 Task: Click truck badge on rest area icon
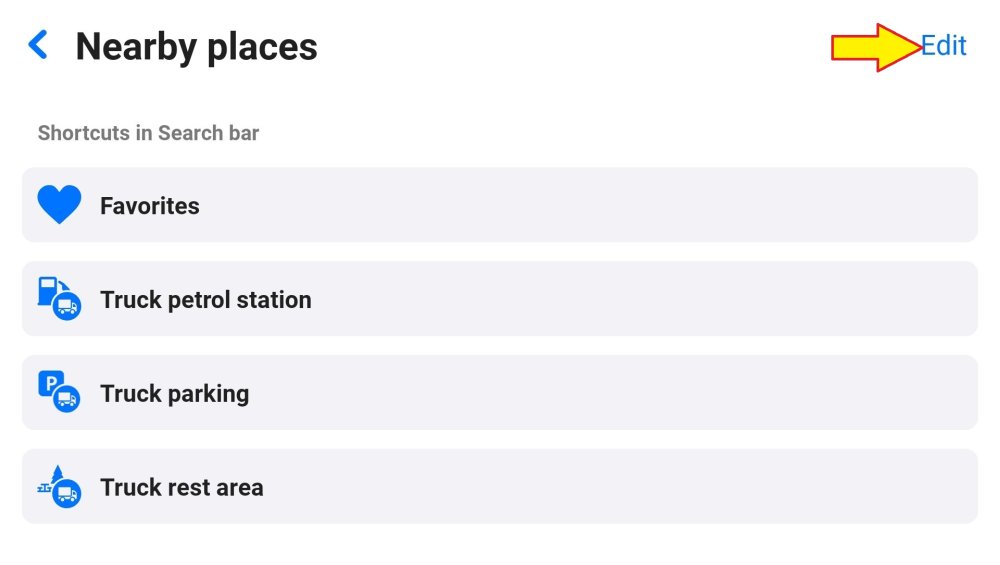point(67,494)
